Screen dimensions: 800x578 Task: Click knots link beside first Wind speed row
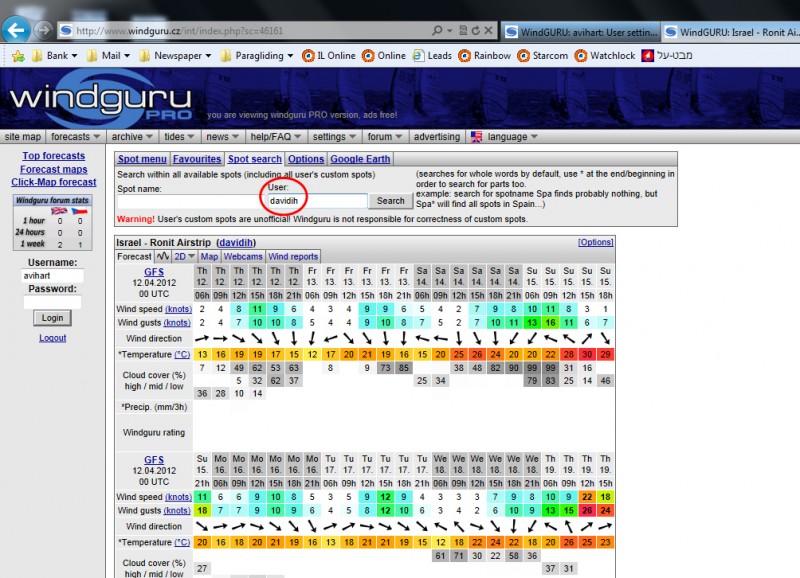click(x=179, y=309)
